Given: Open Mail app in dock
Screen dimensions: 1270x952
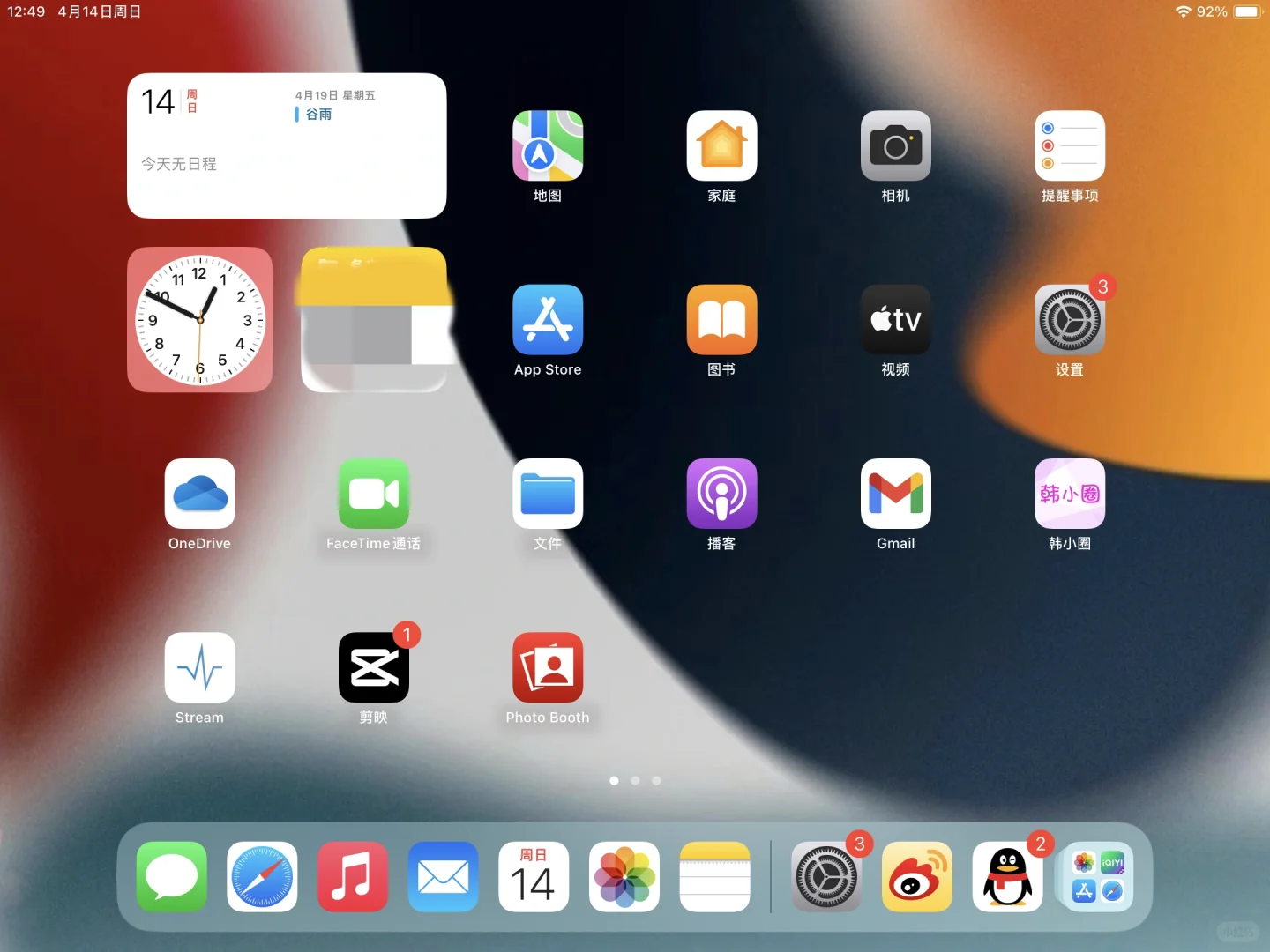Looking at the screenshot, I should pos(444,877).
